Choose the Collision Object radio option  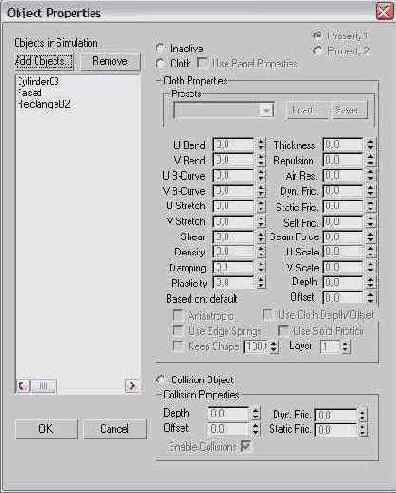pyautogui.click(x=161, y=380)
